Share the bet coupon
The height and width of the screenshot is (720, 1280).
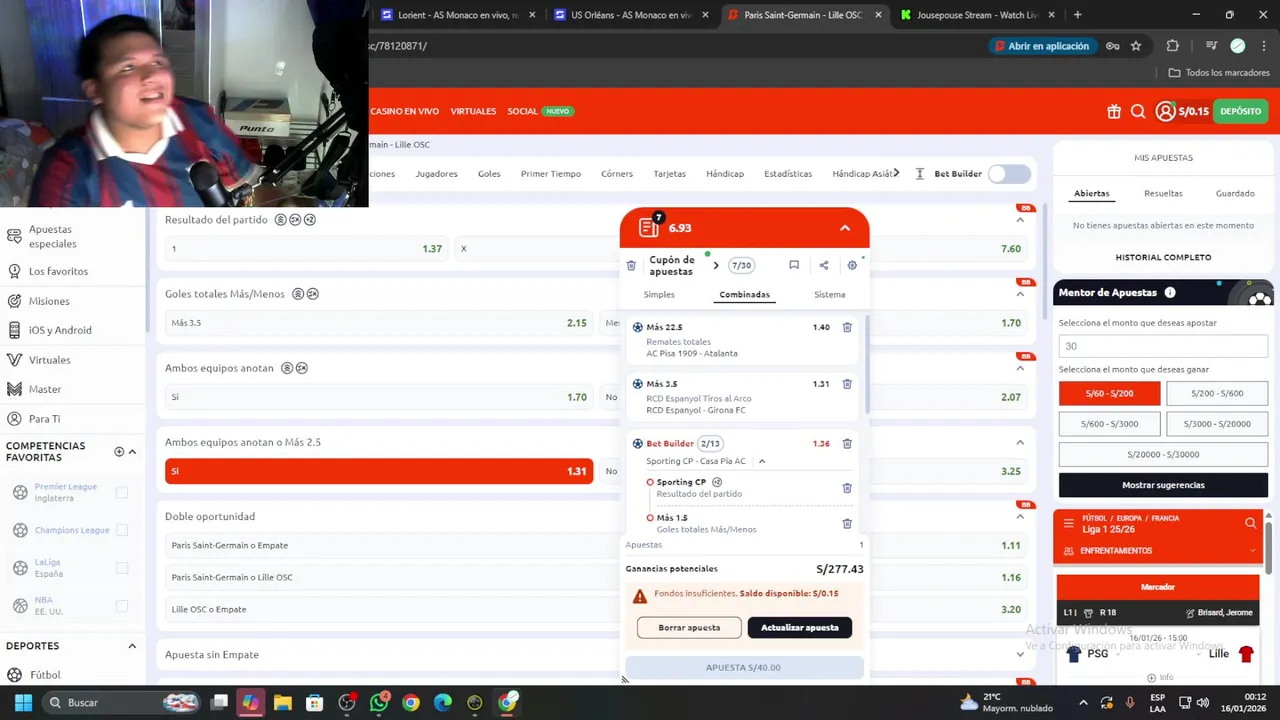click(824, 266)
